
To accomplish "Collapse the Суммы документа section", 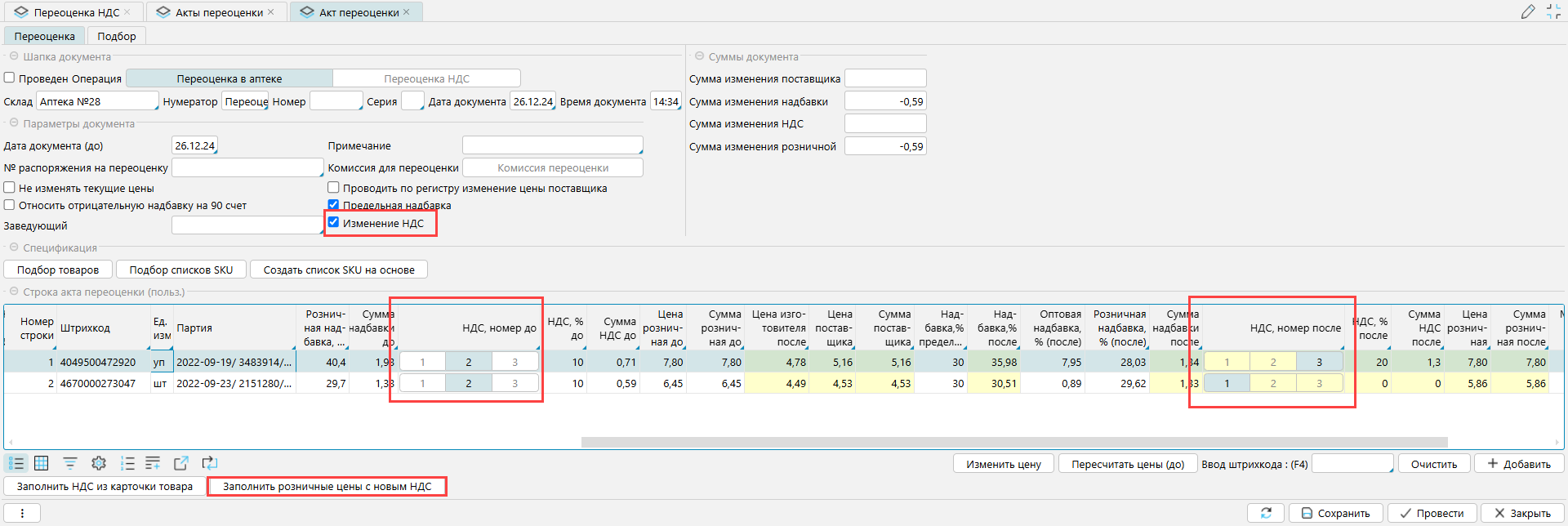I will point(699,56).
